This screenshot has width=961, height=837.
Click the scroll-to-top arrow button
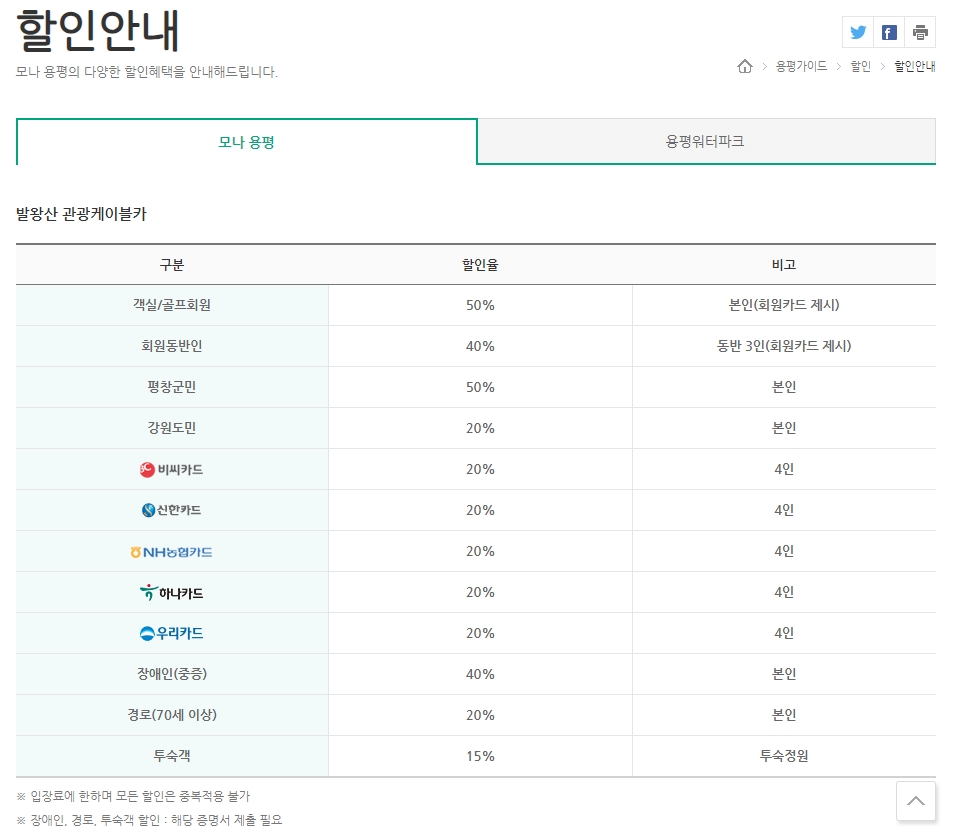[x=915, y=800]
